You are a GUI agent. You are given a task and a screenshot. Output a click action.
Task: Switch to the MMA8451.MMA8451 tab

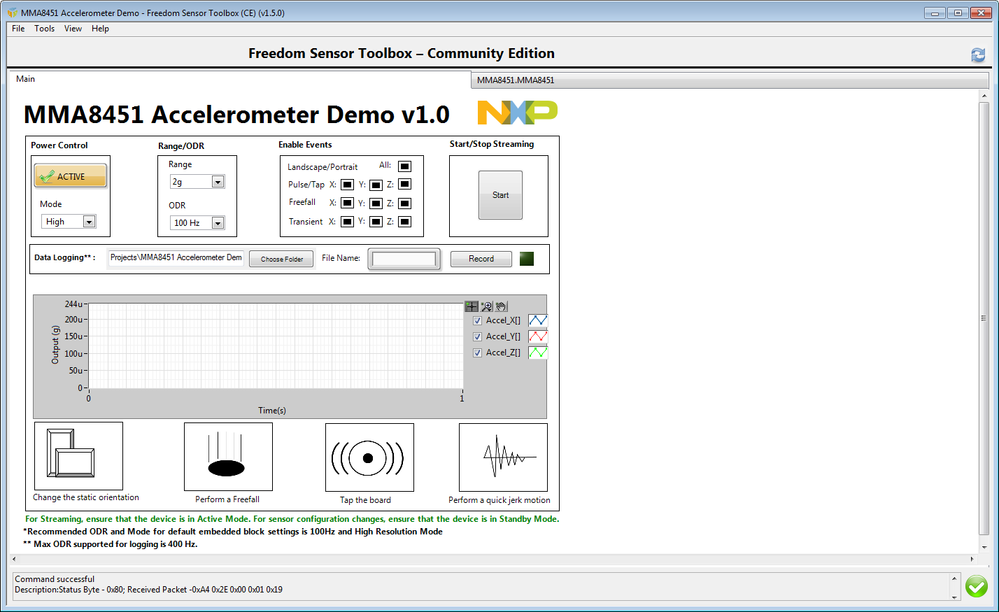point(729,80)
